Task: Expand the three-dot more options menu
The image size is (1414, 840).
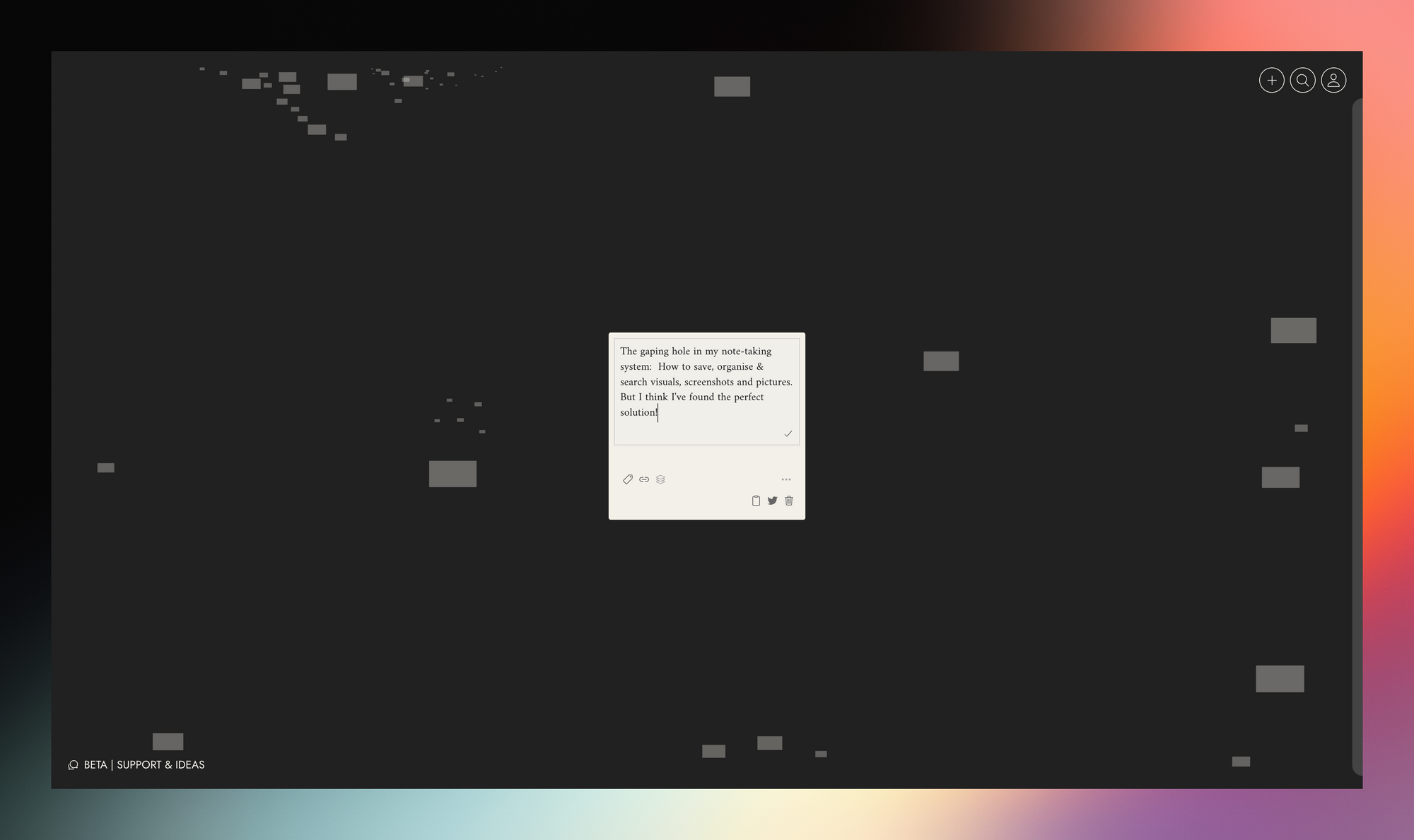Action: coord(785,479)
